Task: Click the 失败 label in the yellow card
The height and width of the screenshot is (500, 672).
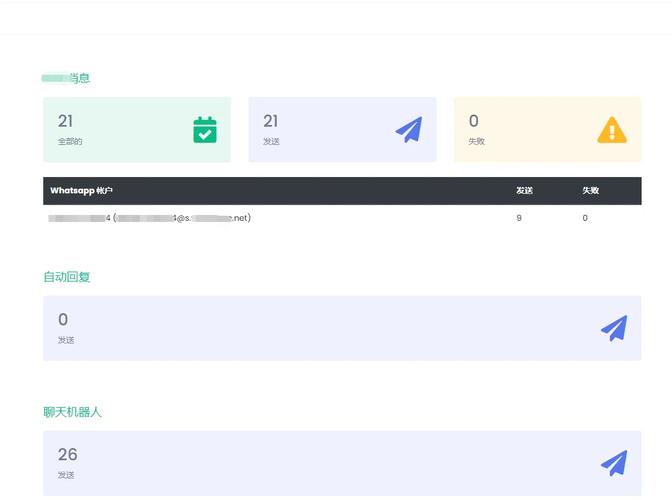Action: pyautogui.click(x=477, y=142)
